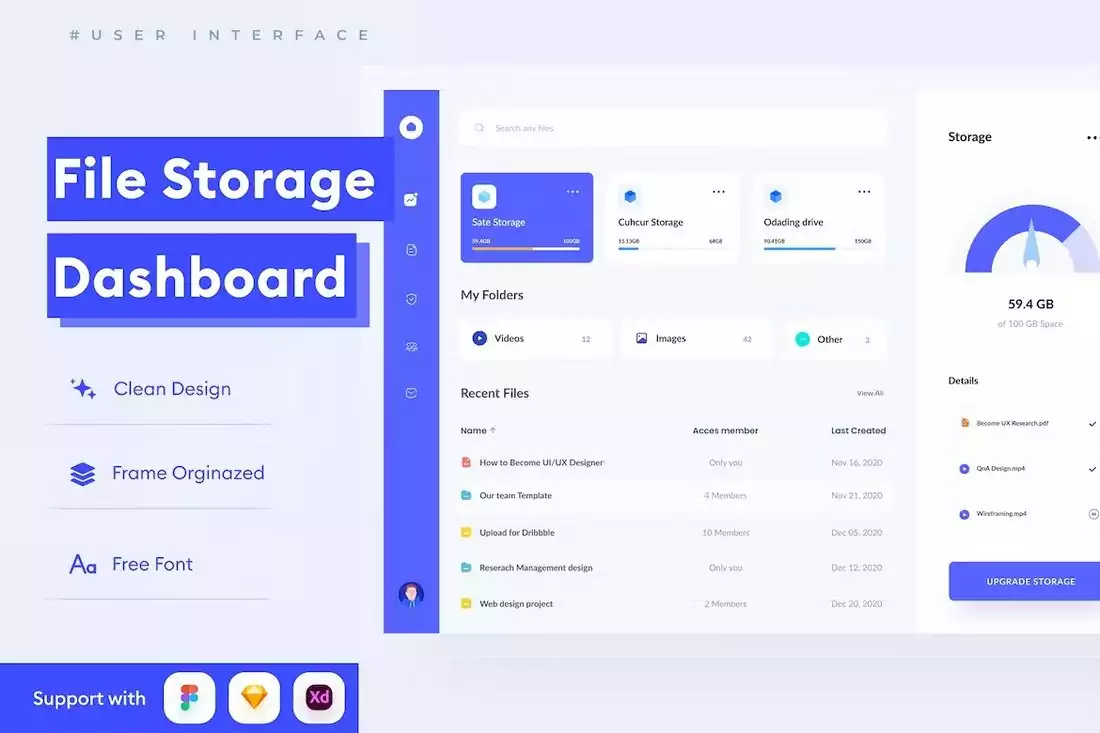Check off Become UX Research.pdf in Details
This screenshot has width=1100, height=733.
coord(1092,422)
